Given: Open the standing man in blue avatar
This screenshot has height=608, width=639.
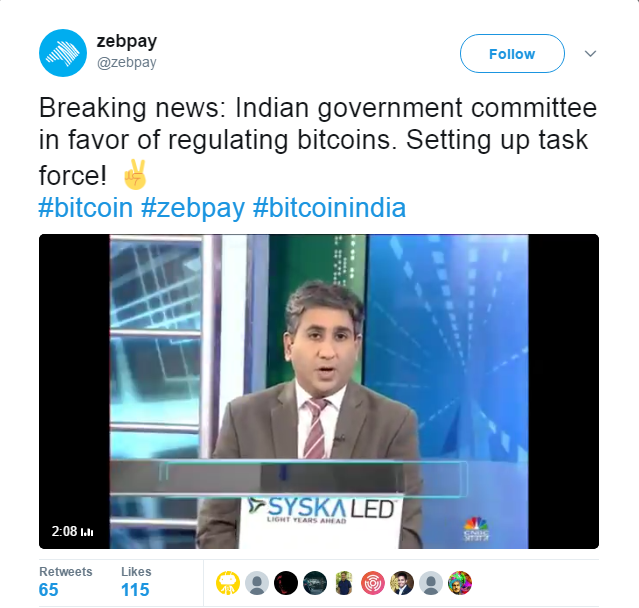Looking at the screenshot, I should 344,583.
